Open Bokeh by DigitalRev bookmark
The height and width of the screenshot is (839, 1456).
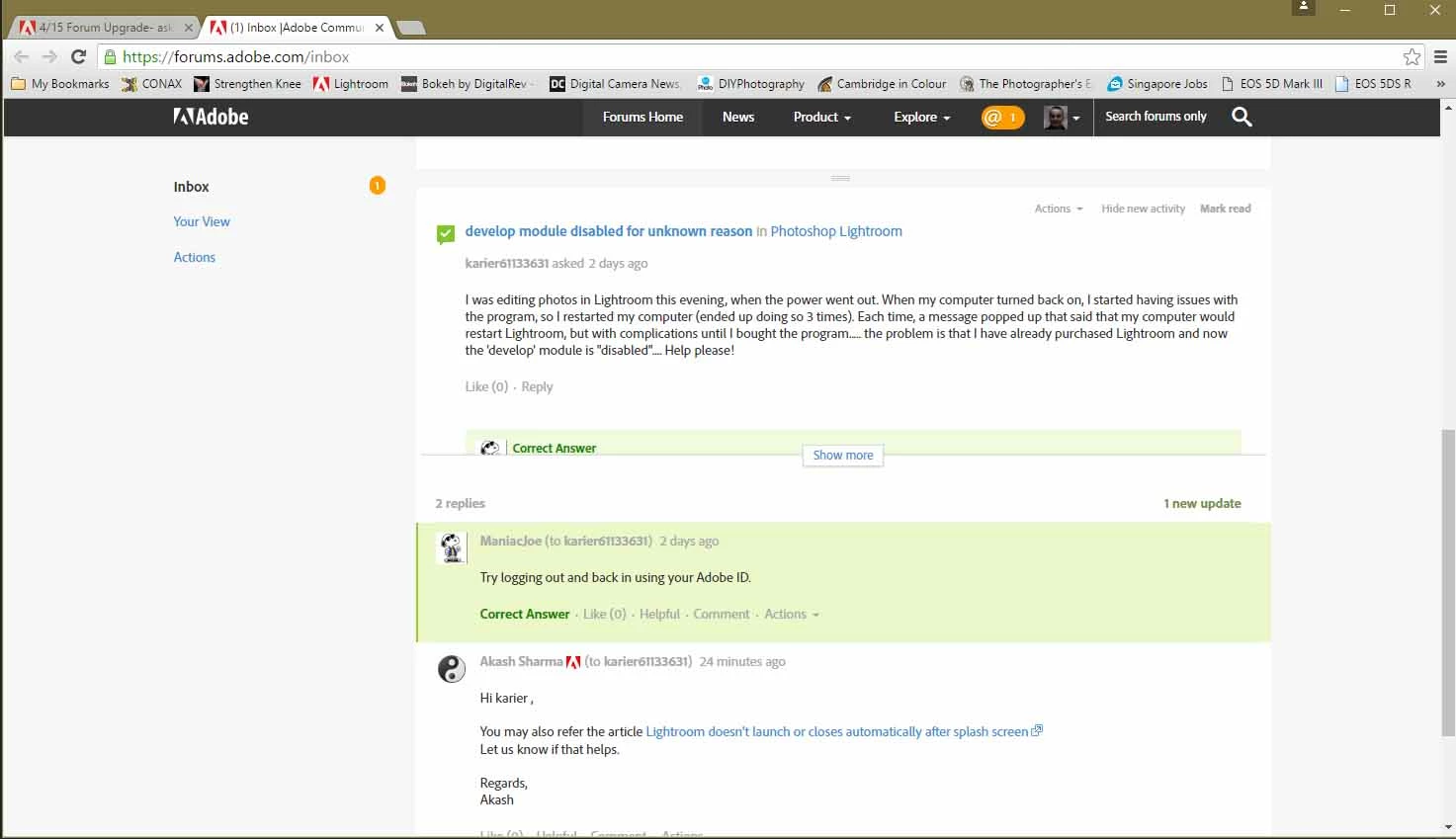pyautogui.click(x=468, y=84)
